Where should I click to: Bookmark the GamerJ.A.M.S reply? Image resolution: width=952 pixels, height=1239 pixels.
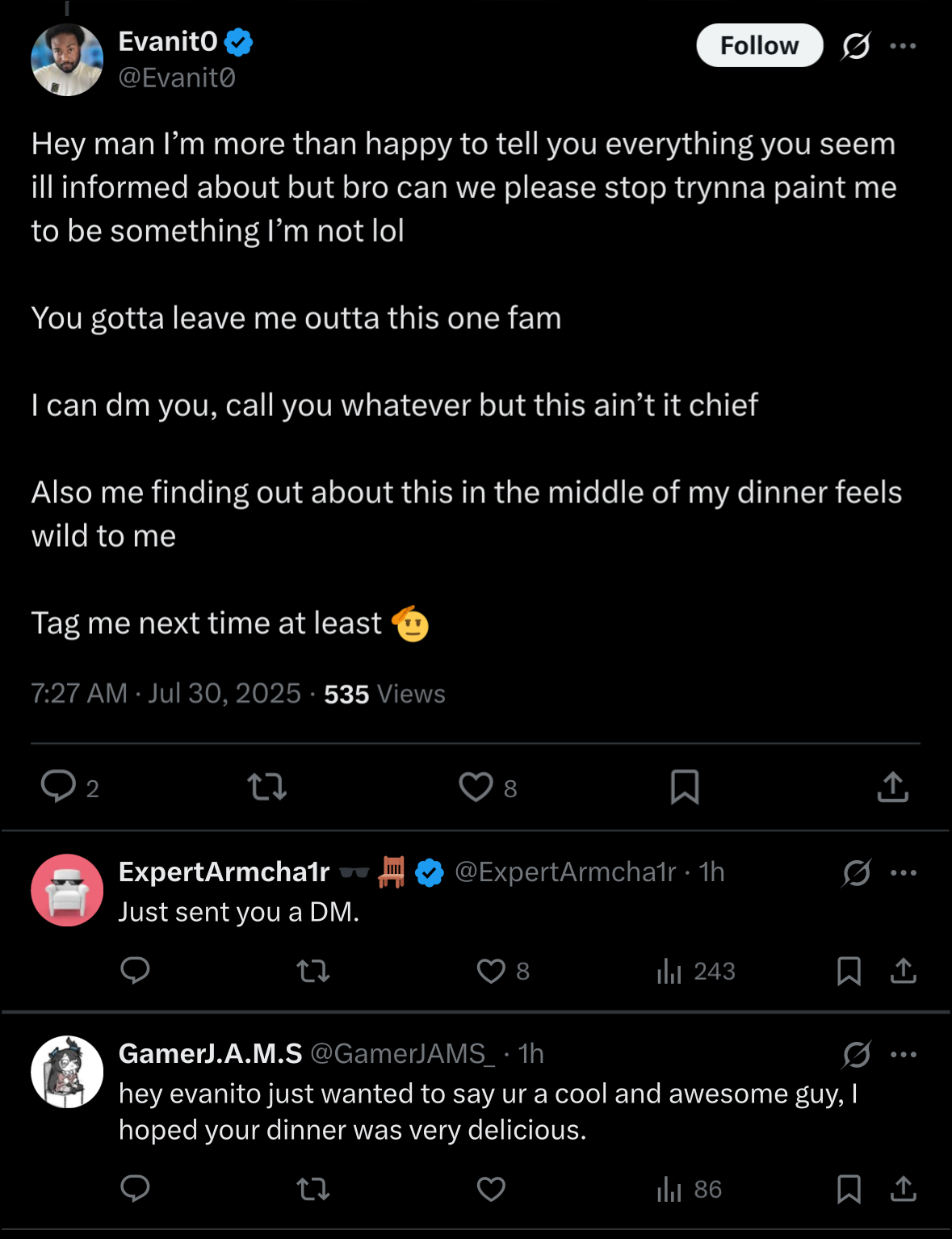(849, 1189)
